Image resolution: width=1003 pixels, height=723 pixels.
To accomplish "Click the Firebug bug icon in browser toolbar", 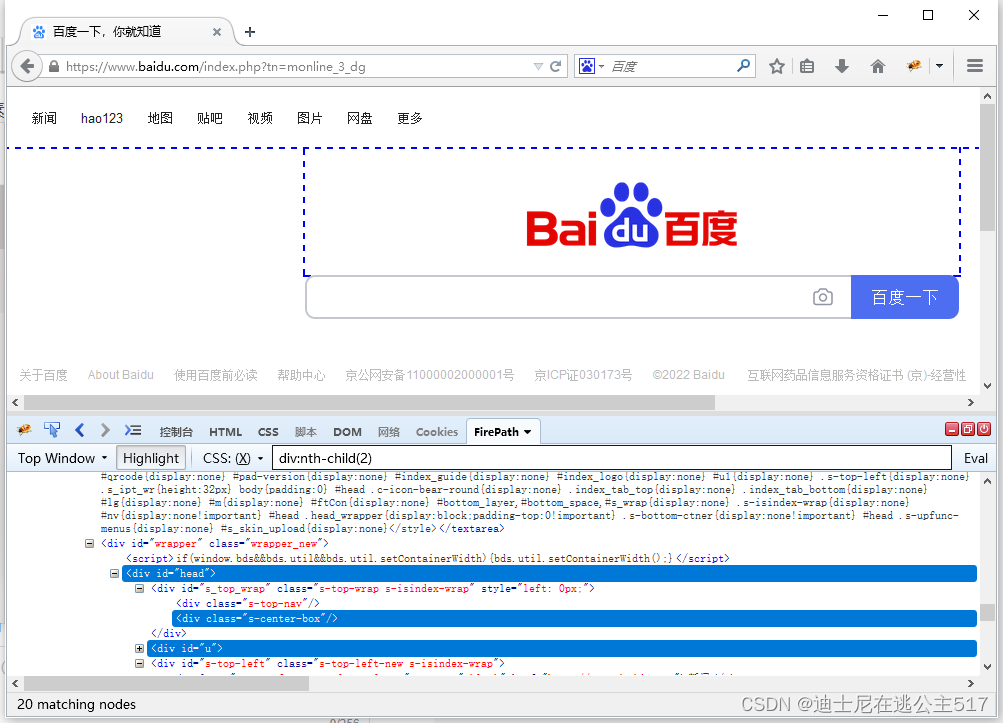I will point(913,66).
